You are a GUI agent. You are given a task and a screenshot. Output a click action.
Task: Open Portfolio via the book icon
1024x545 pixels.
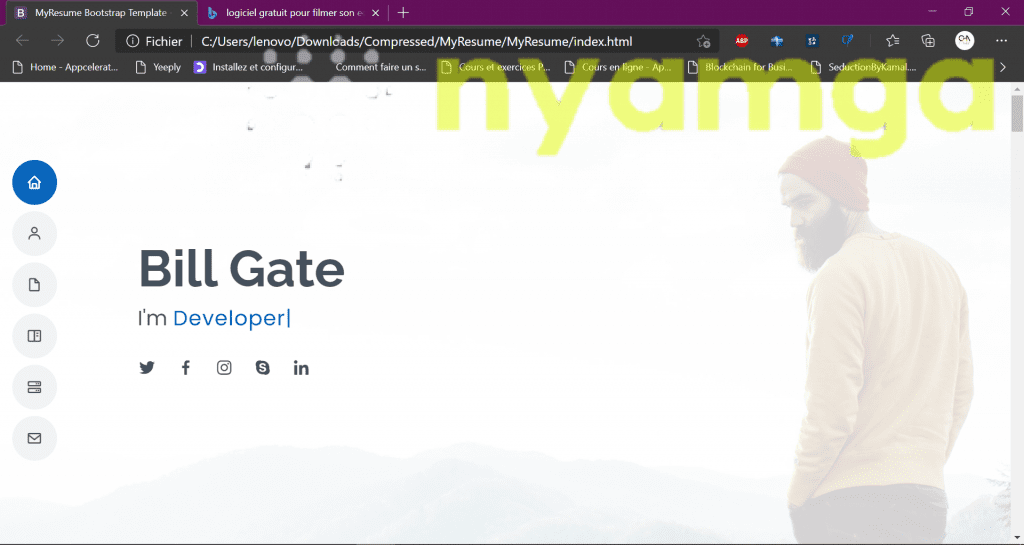point(34,336)
